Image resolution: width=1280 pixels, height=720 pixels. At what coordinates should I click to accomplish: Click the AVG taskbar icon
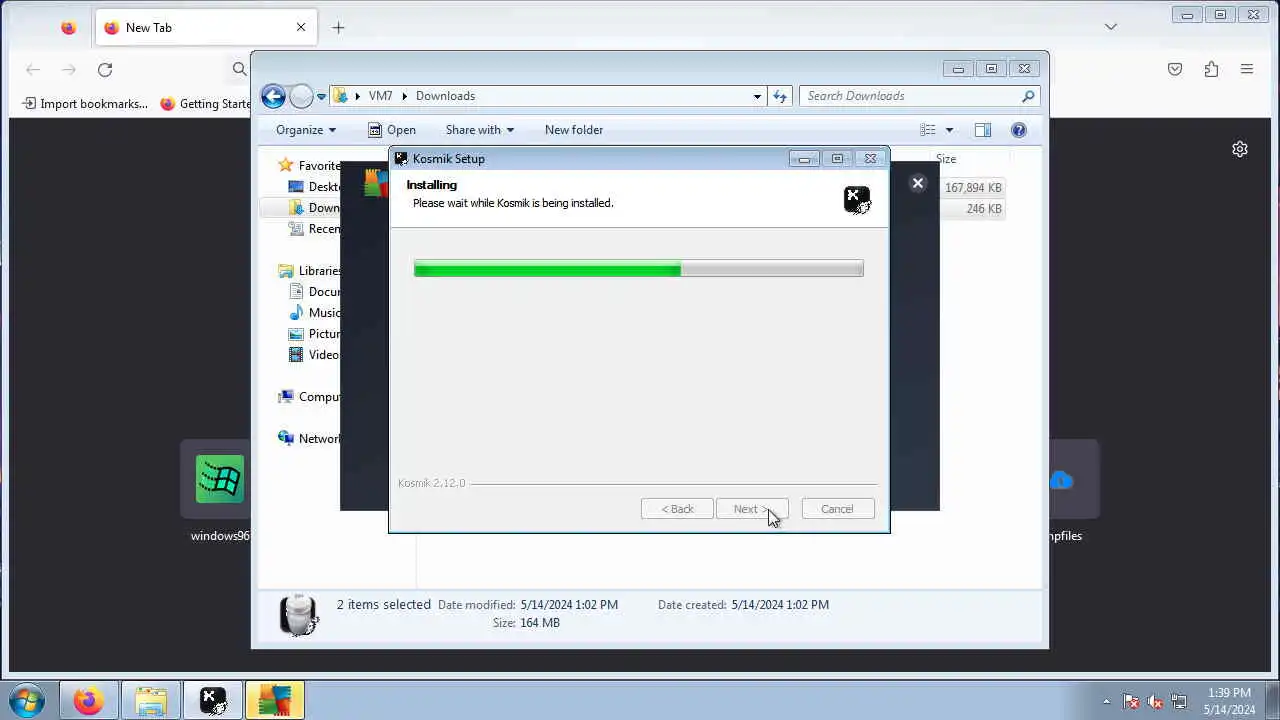pos(274,701)
